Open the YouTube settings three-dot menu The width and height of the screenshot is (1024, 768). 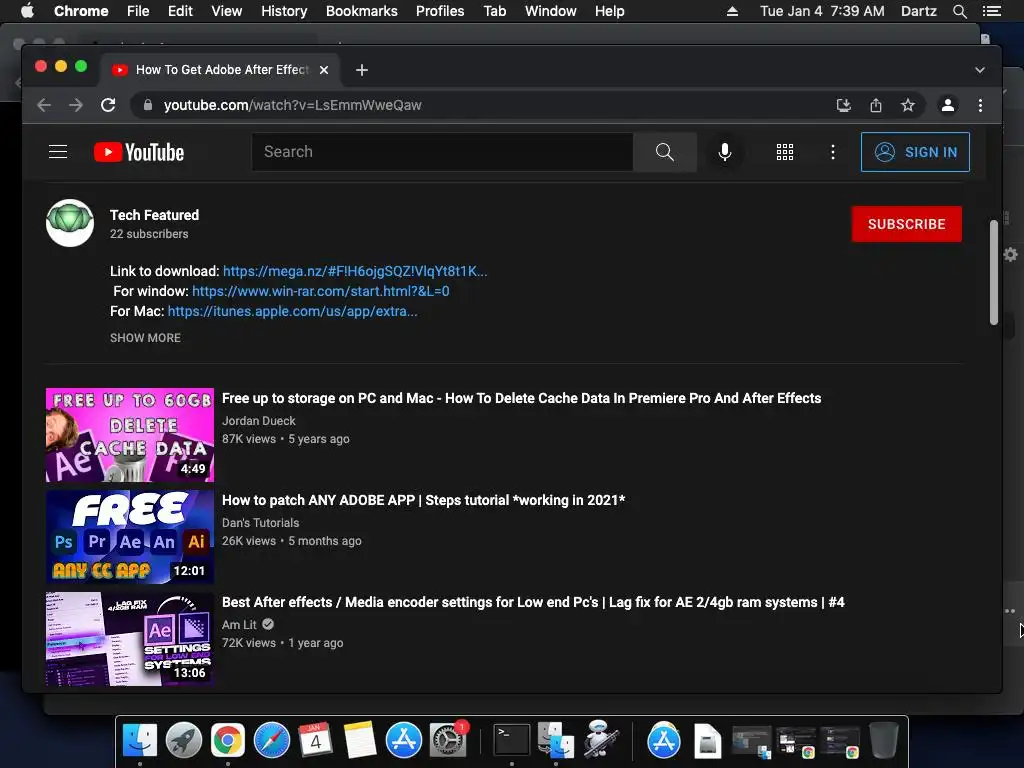[833, 152]
